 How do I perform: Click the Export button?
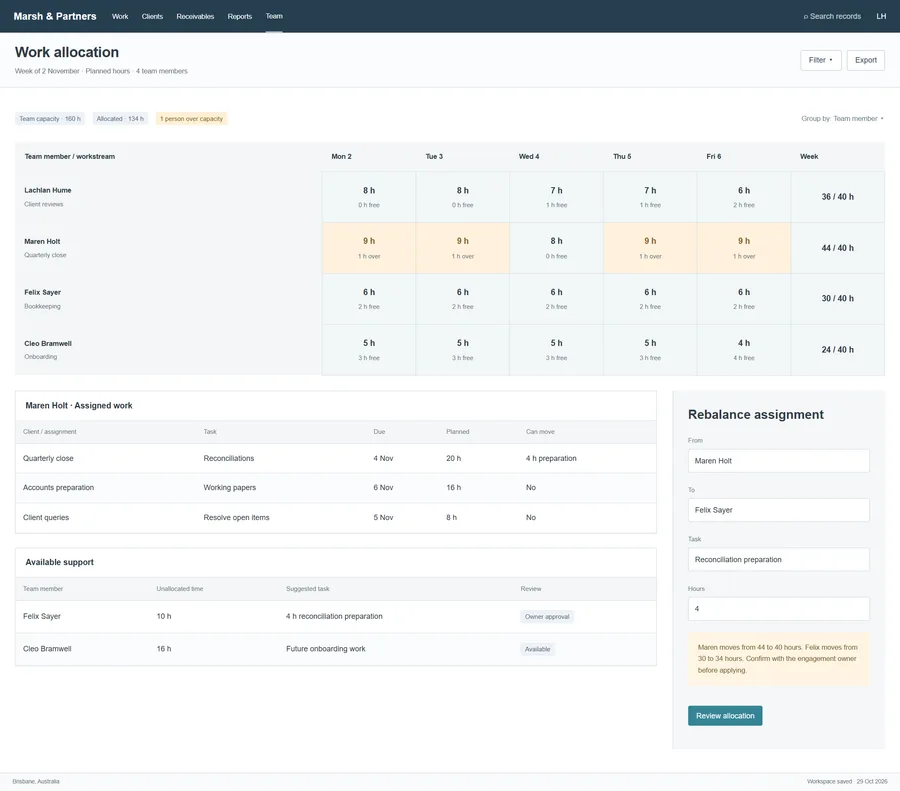(x=866, y=60)
